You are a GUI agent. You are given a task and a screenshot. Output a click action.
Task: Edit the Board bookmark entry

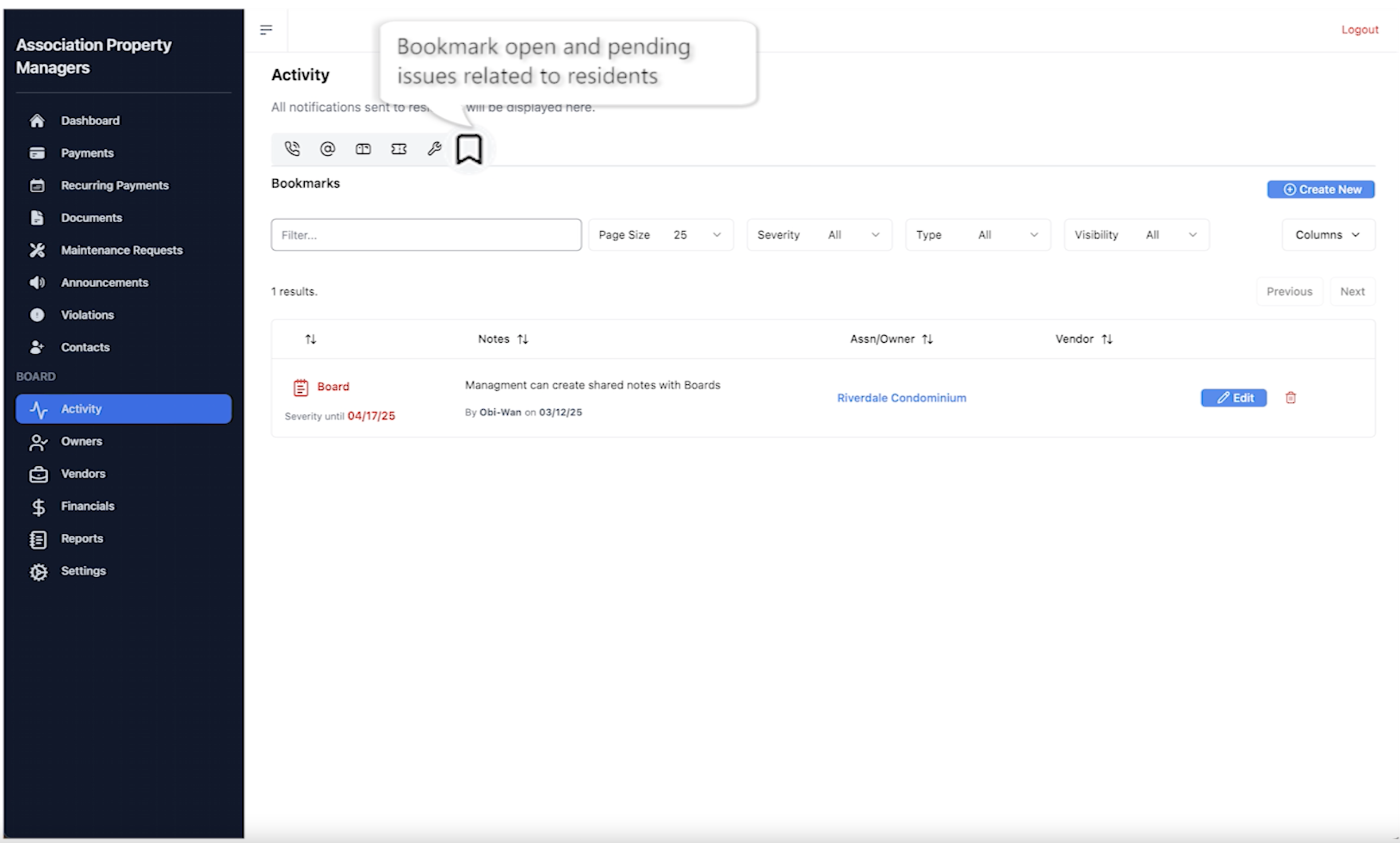[1234, 398]
